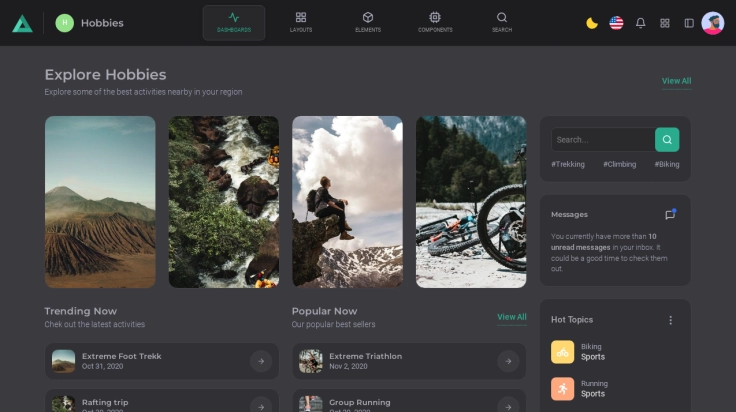This screenshot has height=412, width=736.
Task: Open messages via the chat icon
Action: tap(670, 214)
